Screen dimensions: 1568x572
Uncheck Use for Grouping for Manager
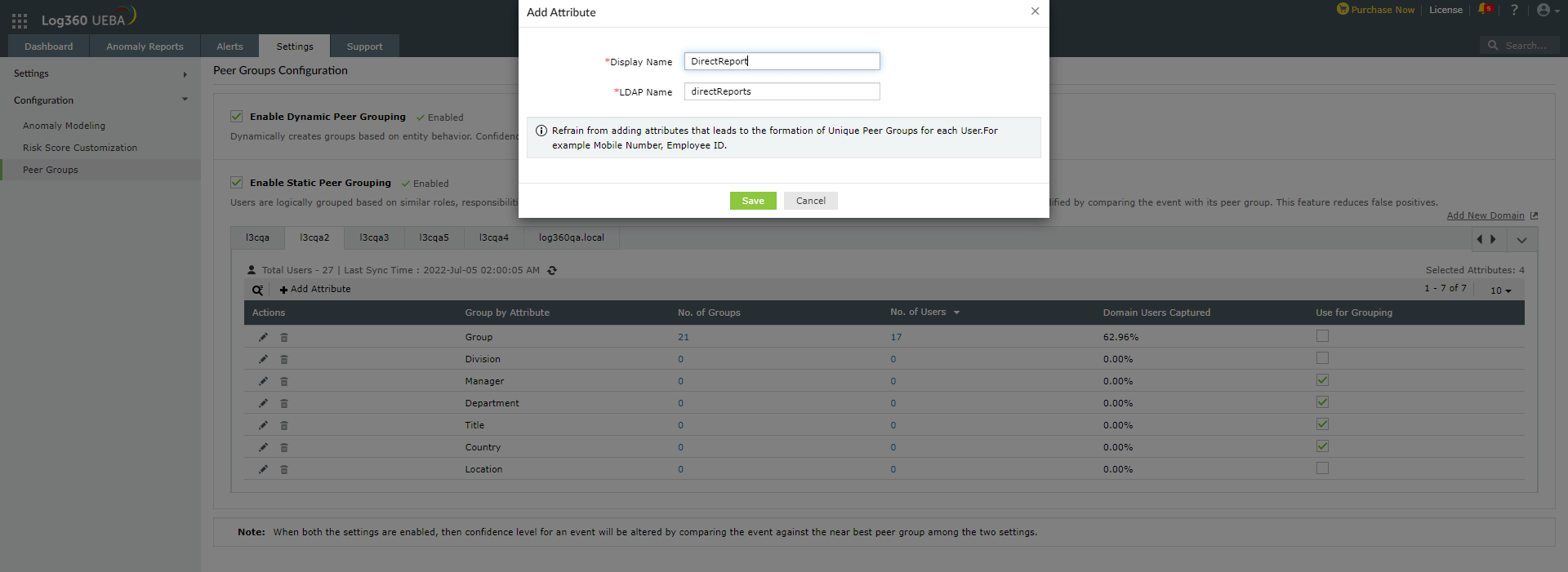coord(1322,380)
